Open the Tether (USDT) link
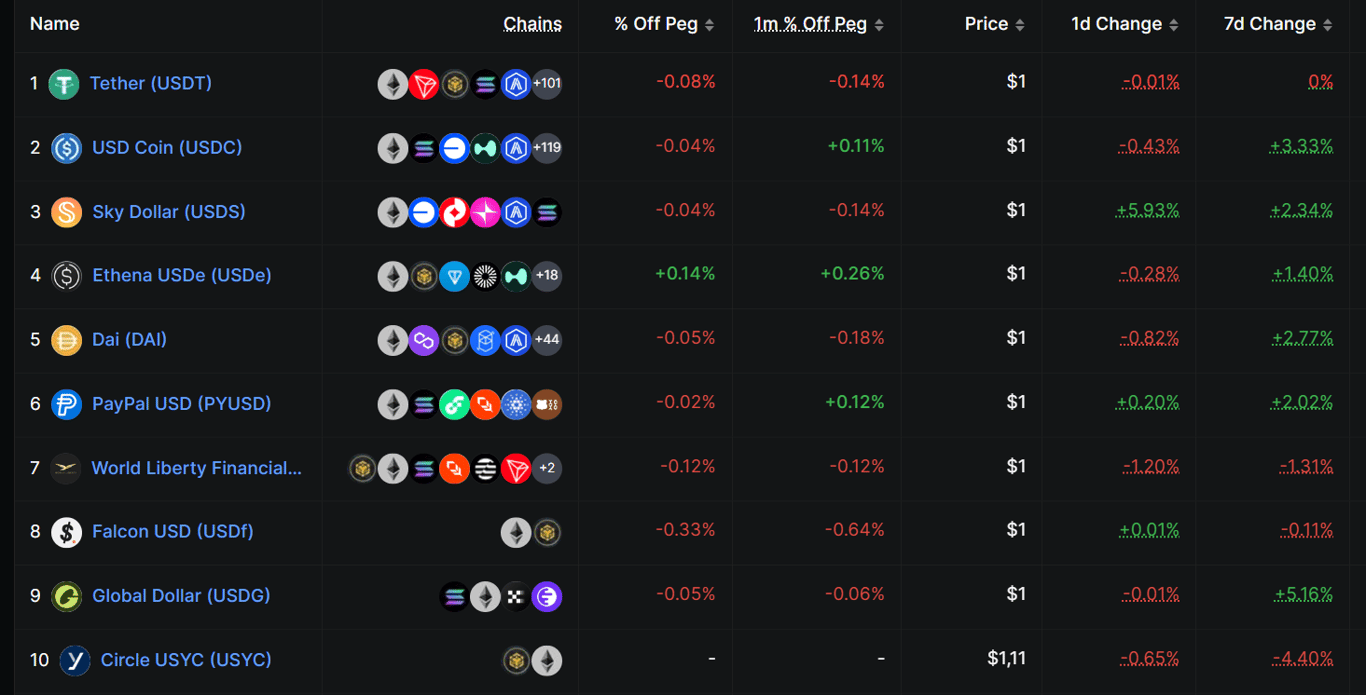This screenshot has width=1366, height=695. [151, 84]
